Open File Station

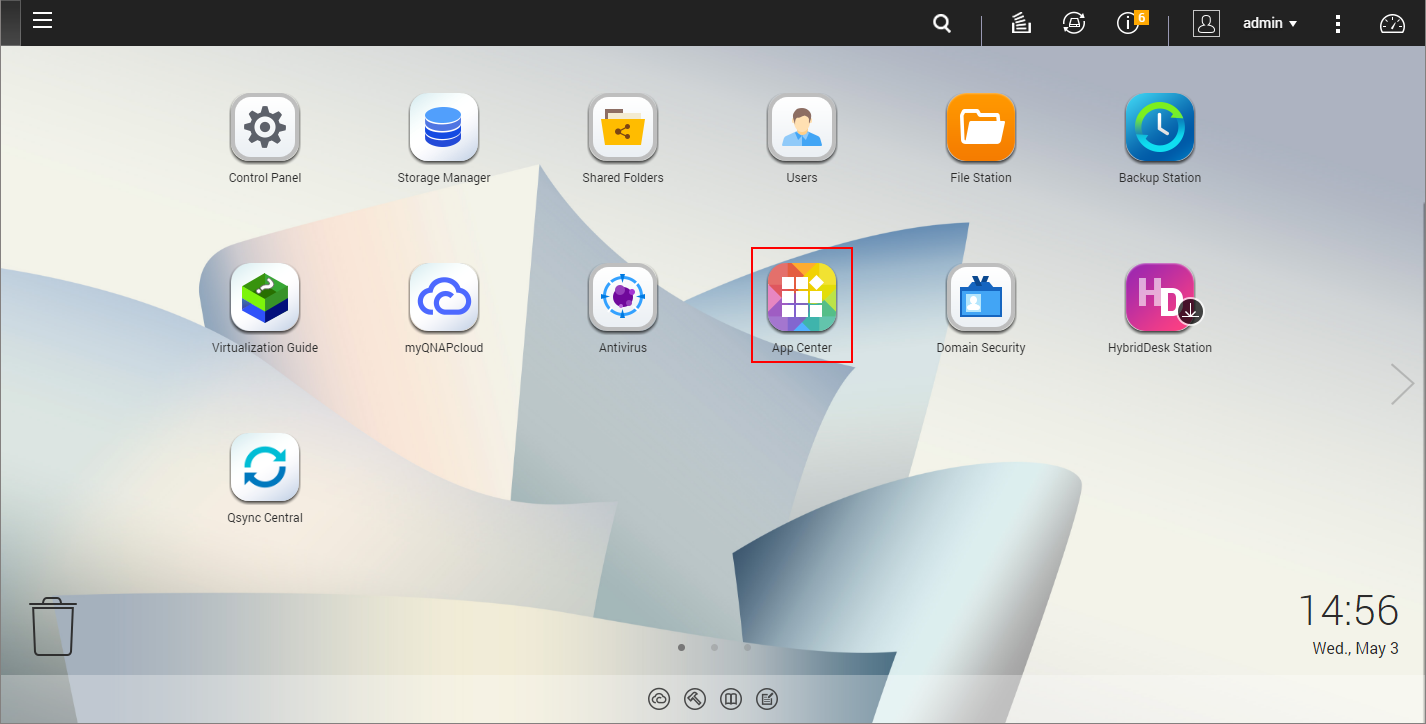[980, 125]
